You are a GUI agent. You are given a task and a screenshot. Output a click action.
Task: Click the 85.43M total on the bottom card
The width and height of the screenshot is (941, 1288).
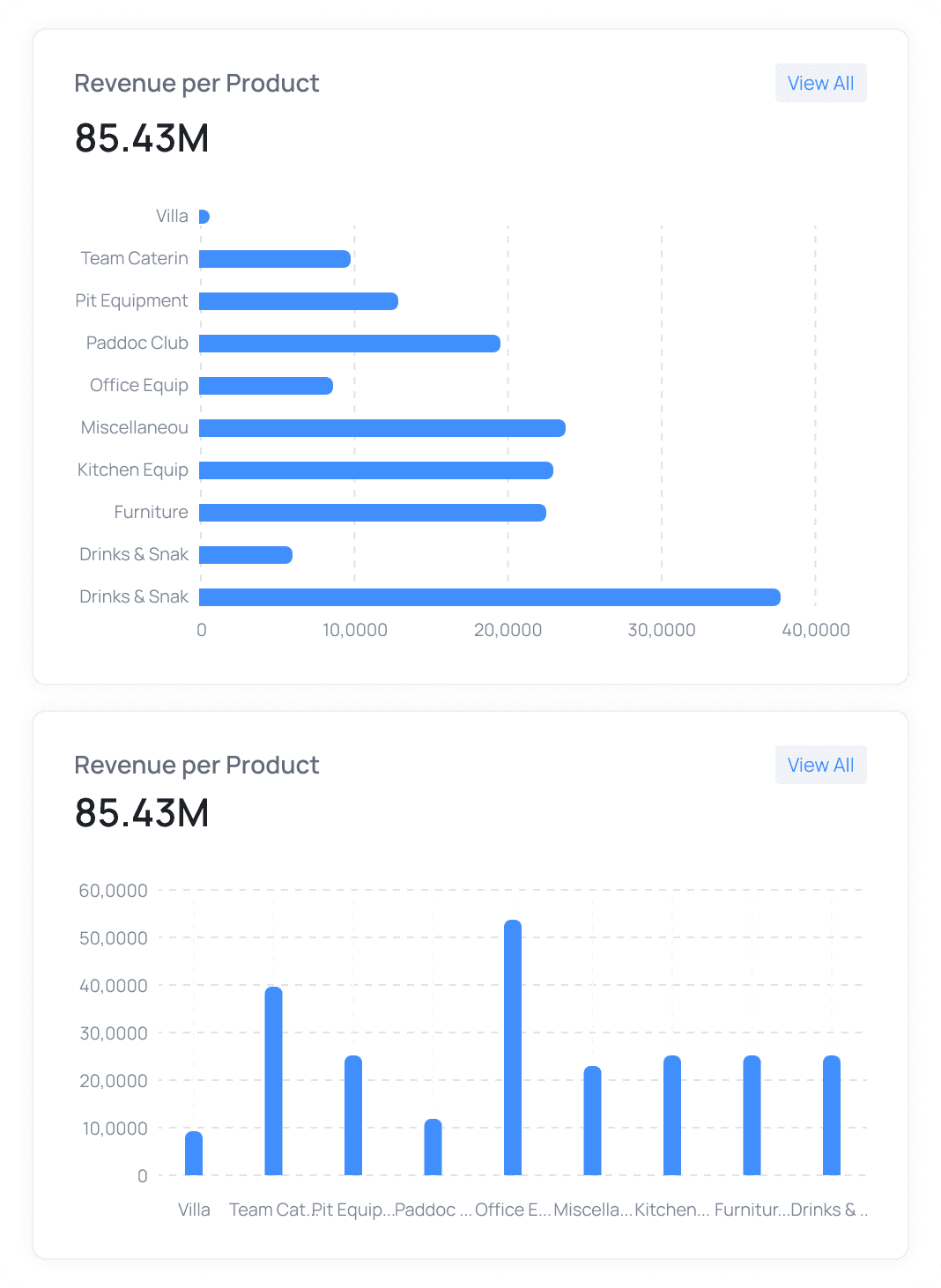(142, 813)
